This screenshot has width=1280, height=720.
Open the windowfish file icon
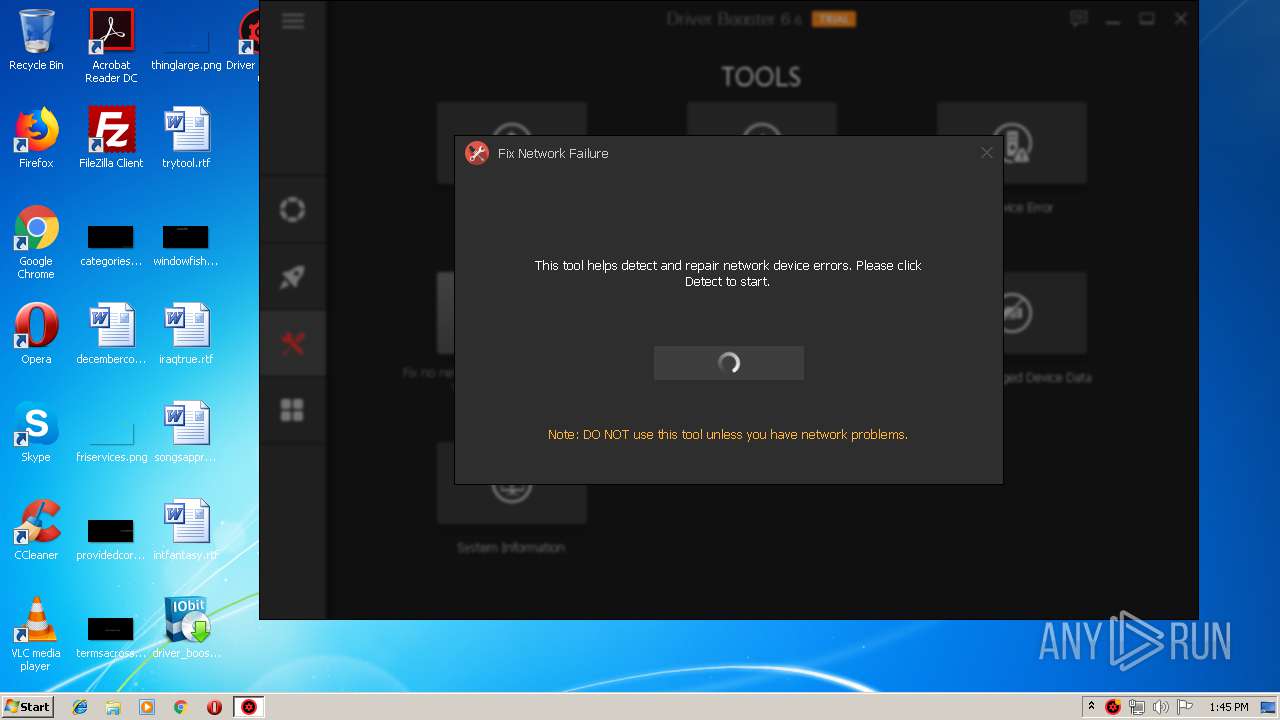[186, 246]
